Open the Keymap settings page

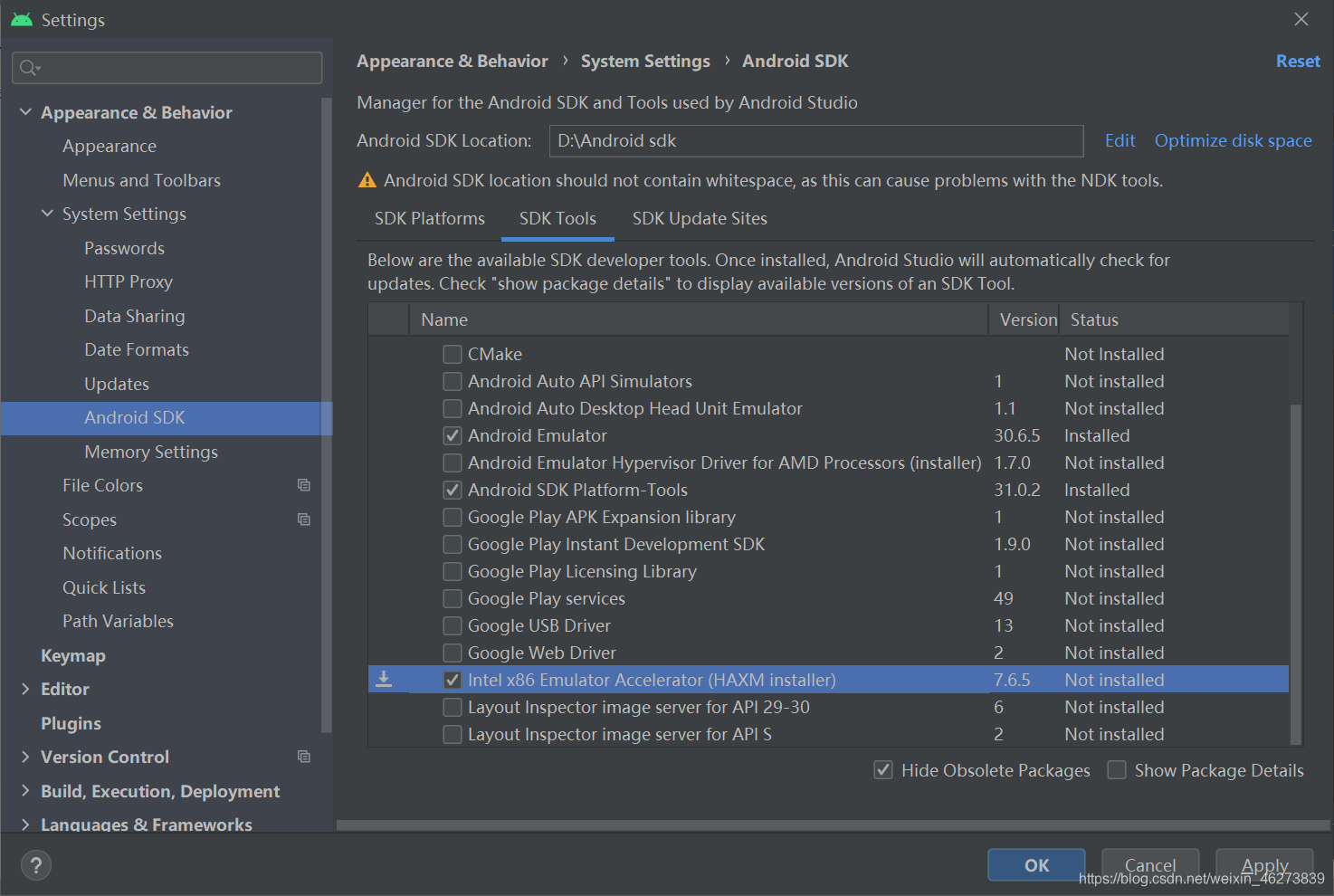tap(73, 655)
